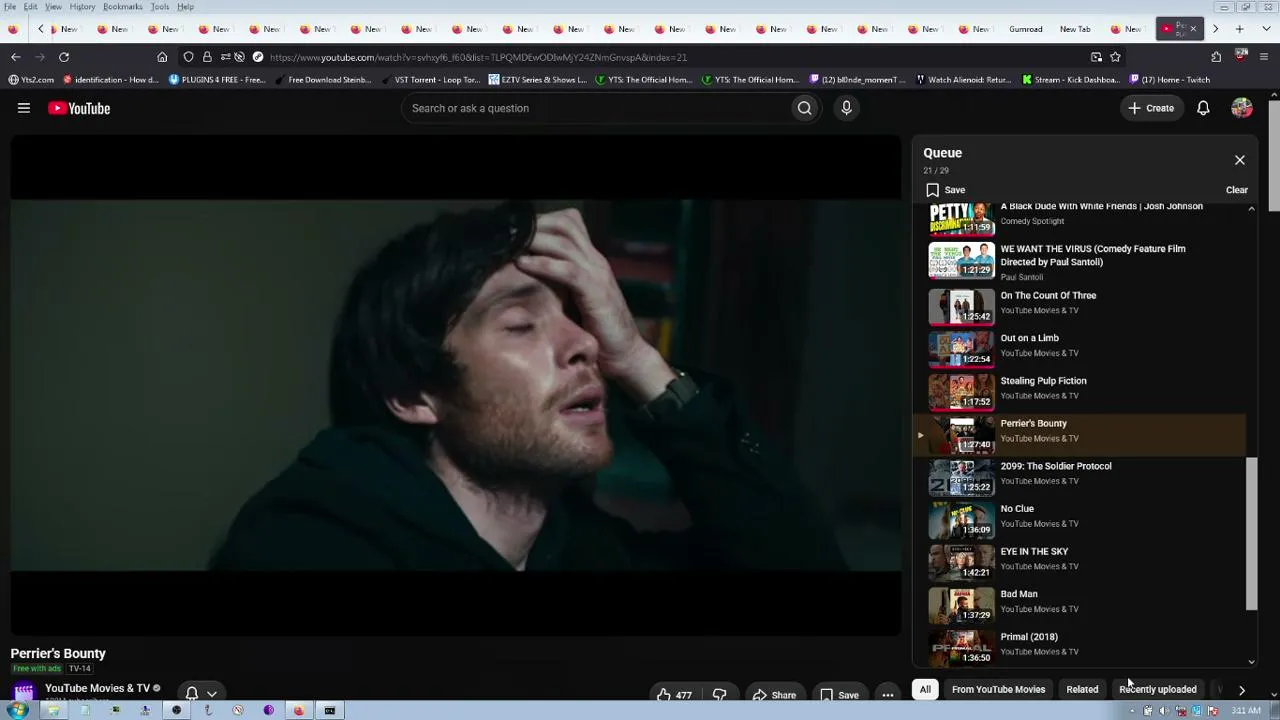Open the File menu
This screenshot has width=1280, height=720.
[9, 7]
